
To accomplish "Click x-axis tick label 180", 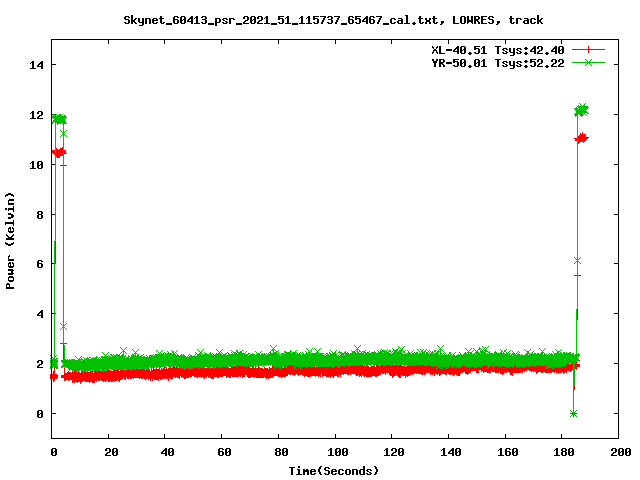I will coord(564,452).
